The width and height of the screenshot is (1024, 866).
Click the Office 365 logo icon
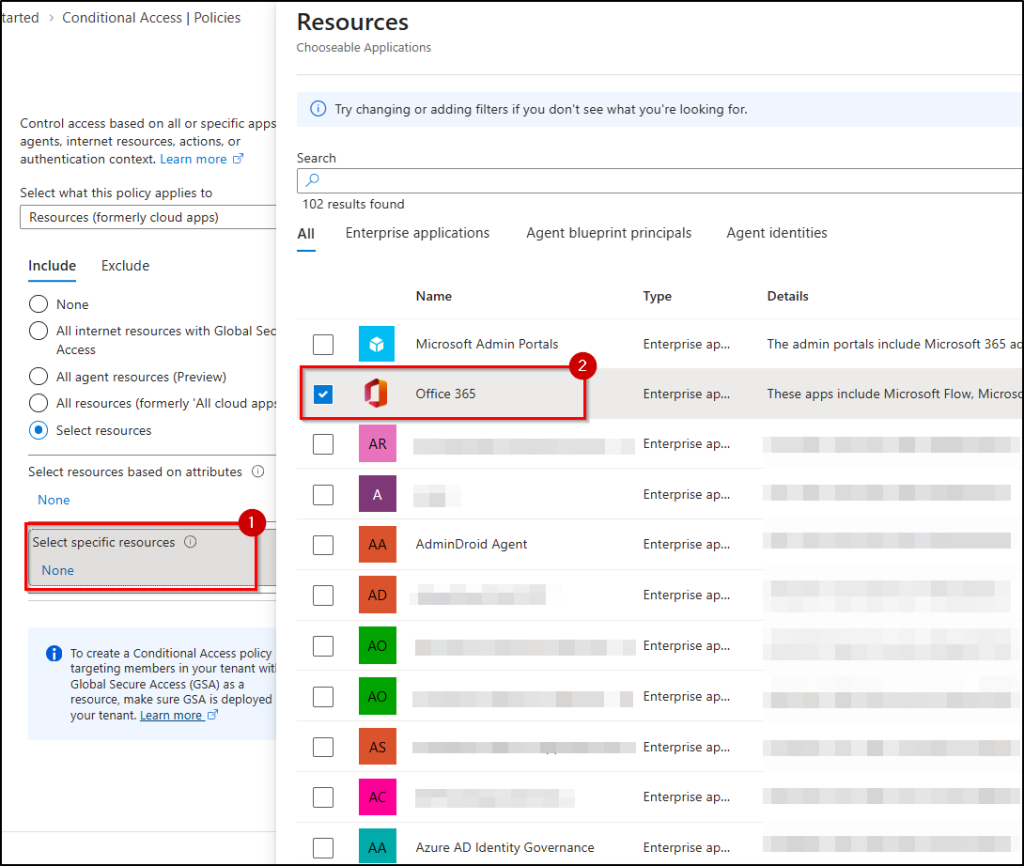pos(376,394)
